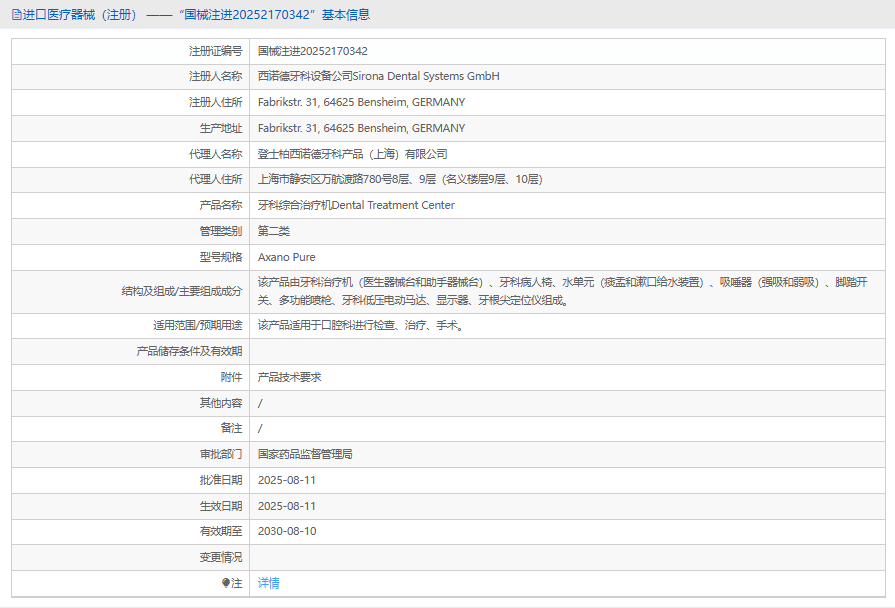The image size is (895, 608).
Task: Click the 批准日期 value 2025-08-11
Action: click(x=286, y=480)
